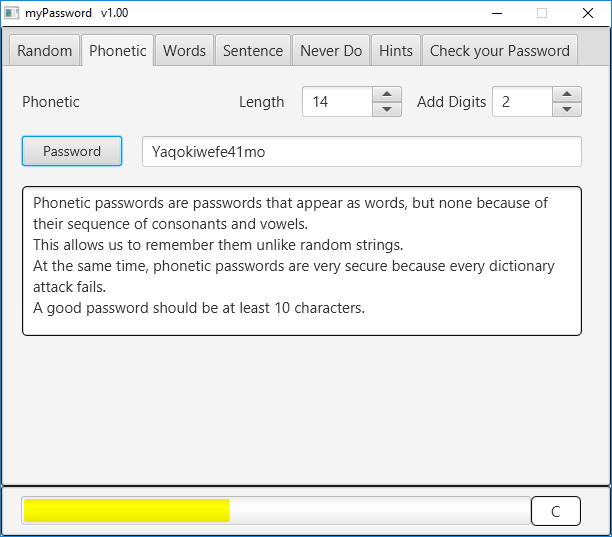Viewport: 612px width, 537px height.
Task: Increase the Length value
Action: click(387, 94)
